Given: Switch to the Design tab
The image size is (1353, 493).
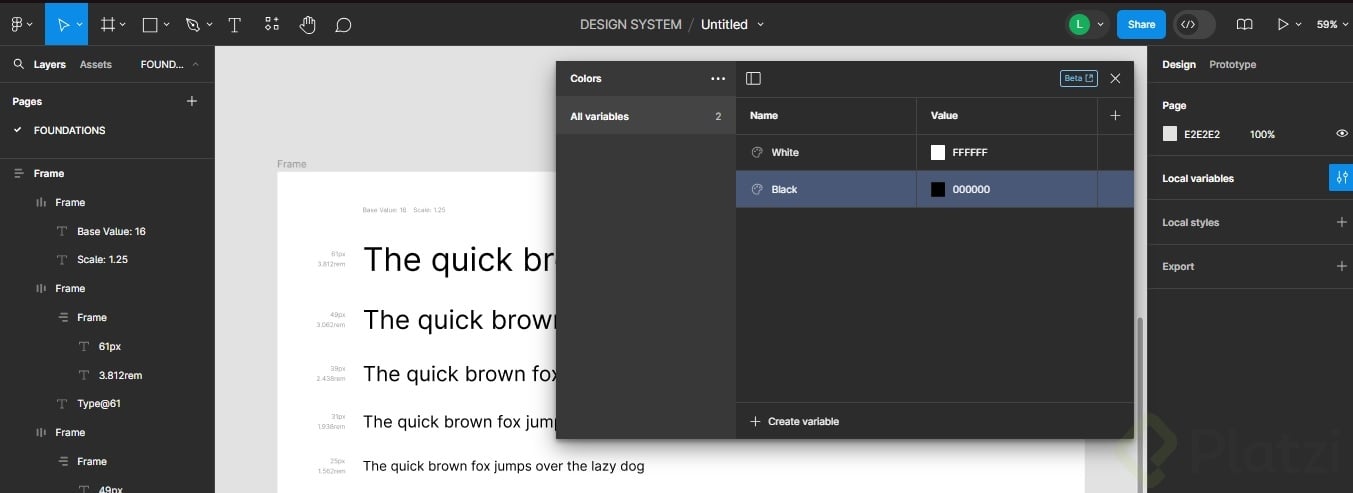Looking at the screenshot, I should click(x=1178, y=64).
